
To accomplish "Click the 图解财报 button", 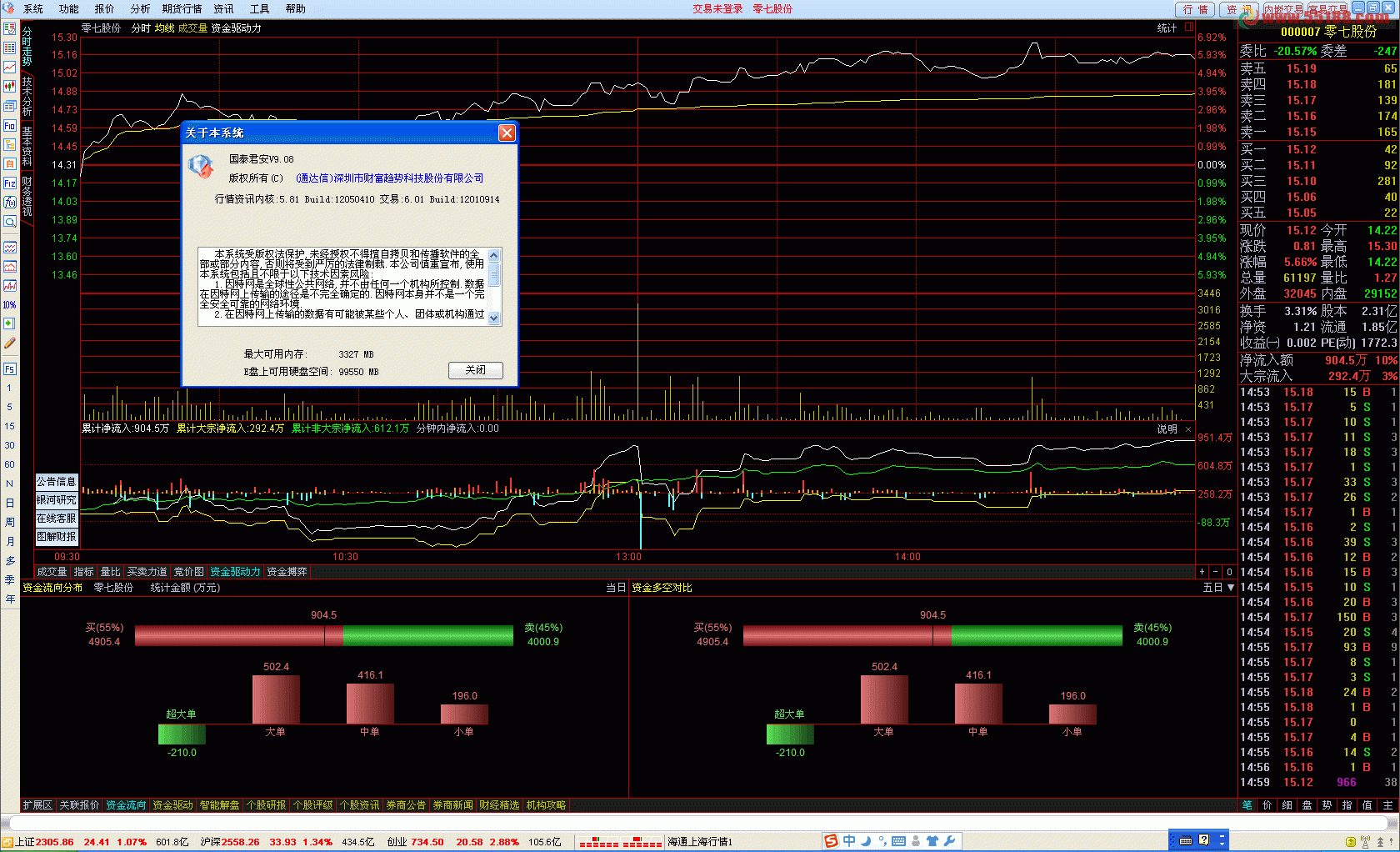I will pos(57,537).
